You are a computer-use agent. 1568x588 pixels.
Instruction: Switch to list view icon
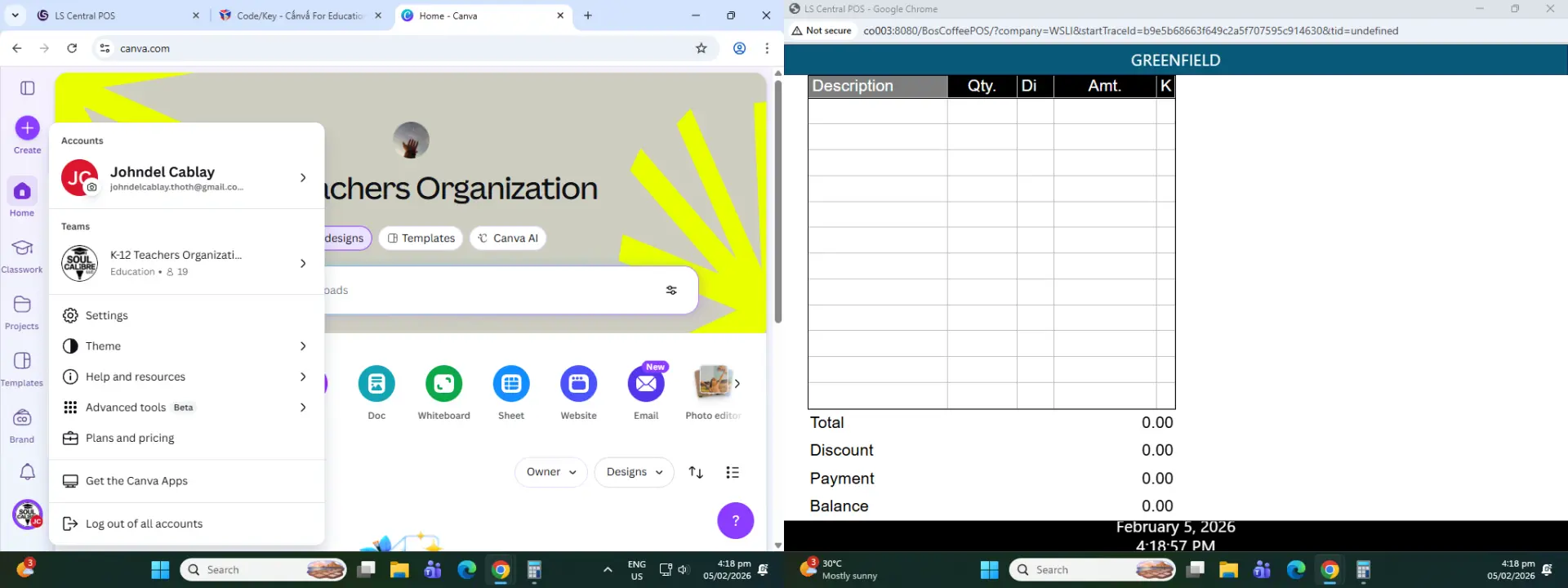733,472
